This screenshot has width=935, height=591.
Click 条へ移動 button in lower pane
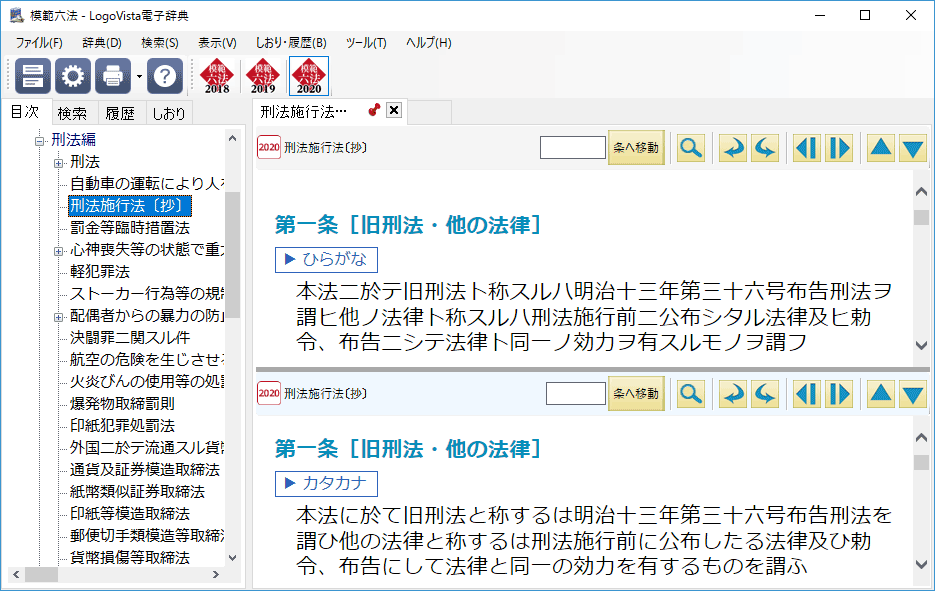(x=636, y=394)
